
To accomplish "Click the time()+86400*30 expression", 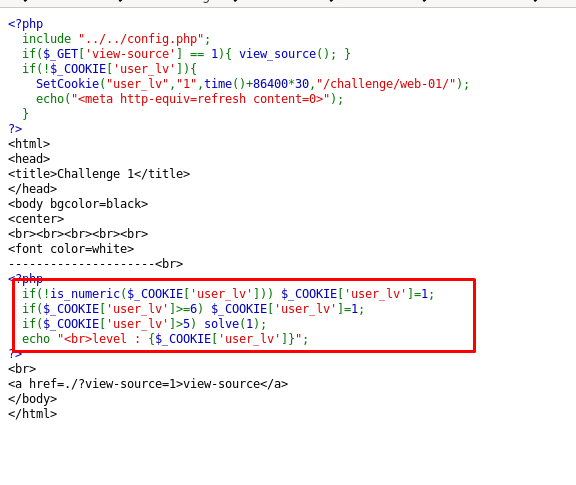I will point(256,84).
